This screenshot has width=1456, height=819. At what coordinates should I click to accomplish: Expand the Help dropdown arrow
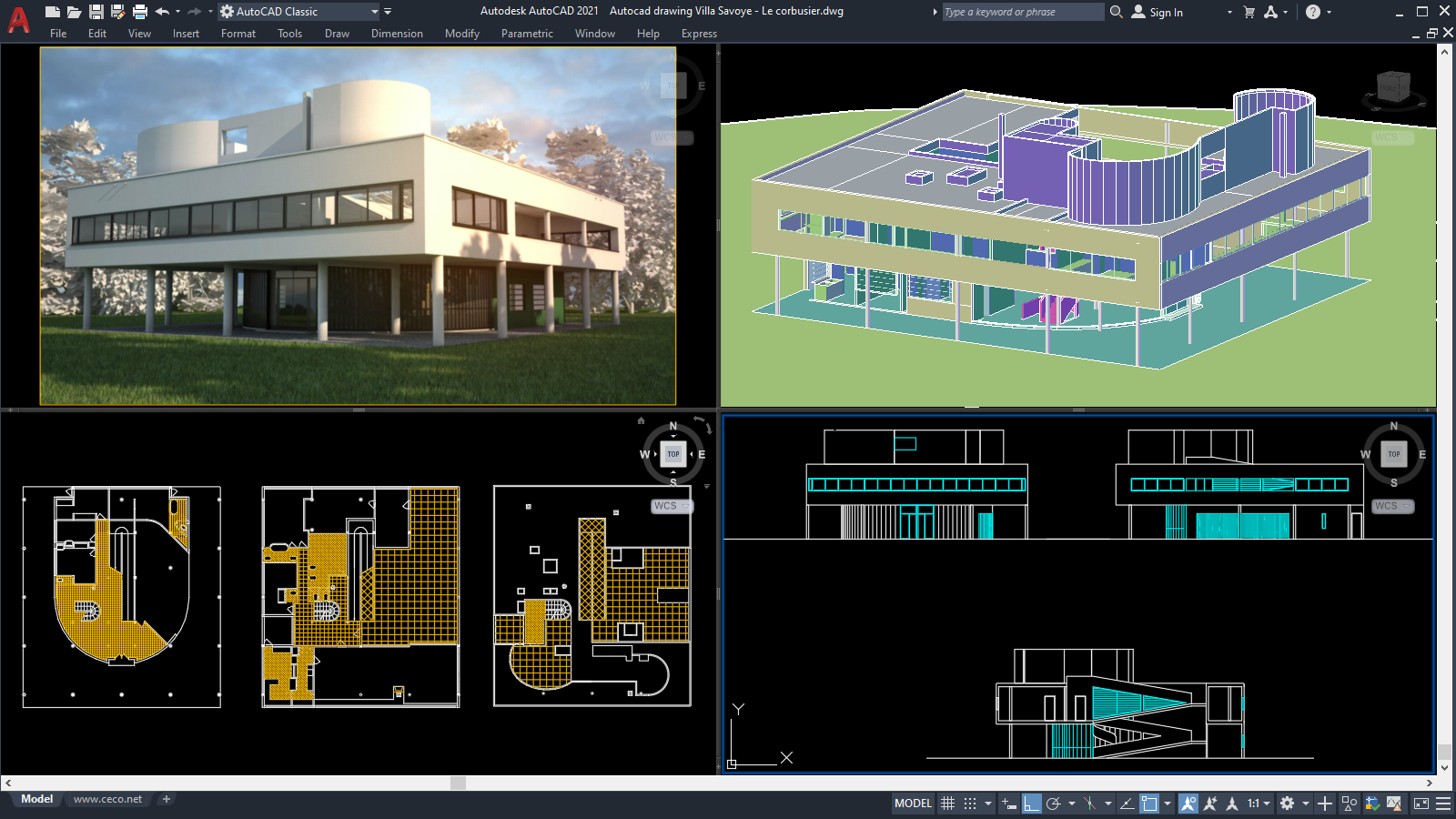(x=1329, y=12)
